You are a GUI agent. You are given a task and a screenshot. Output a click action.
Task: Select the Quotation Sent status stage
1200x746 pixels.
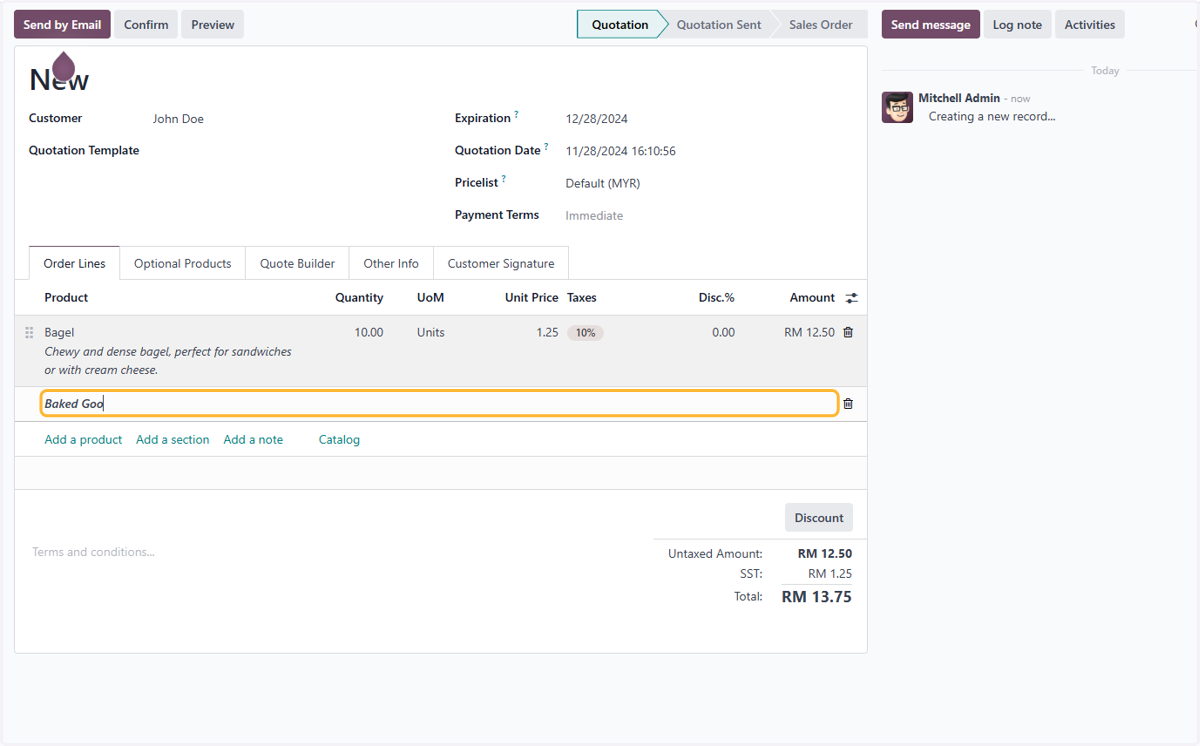[719, 24]
